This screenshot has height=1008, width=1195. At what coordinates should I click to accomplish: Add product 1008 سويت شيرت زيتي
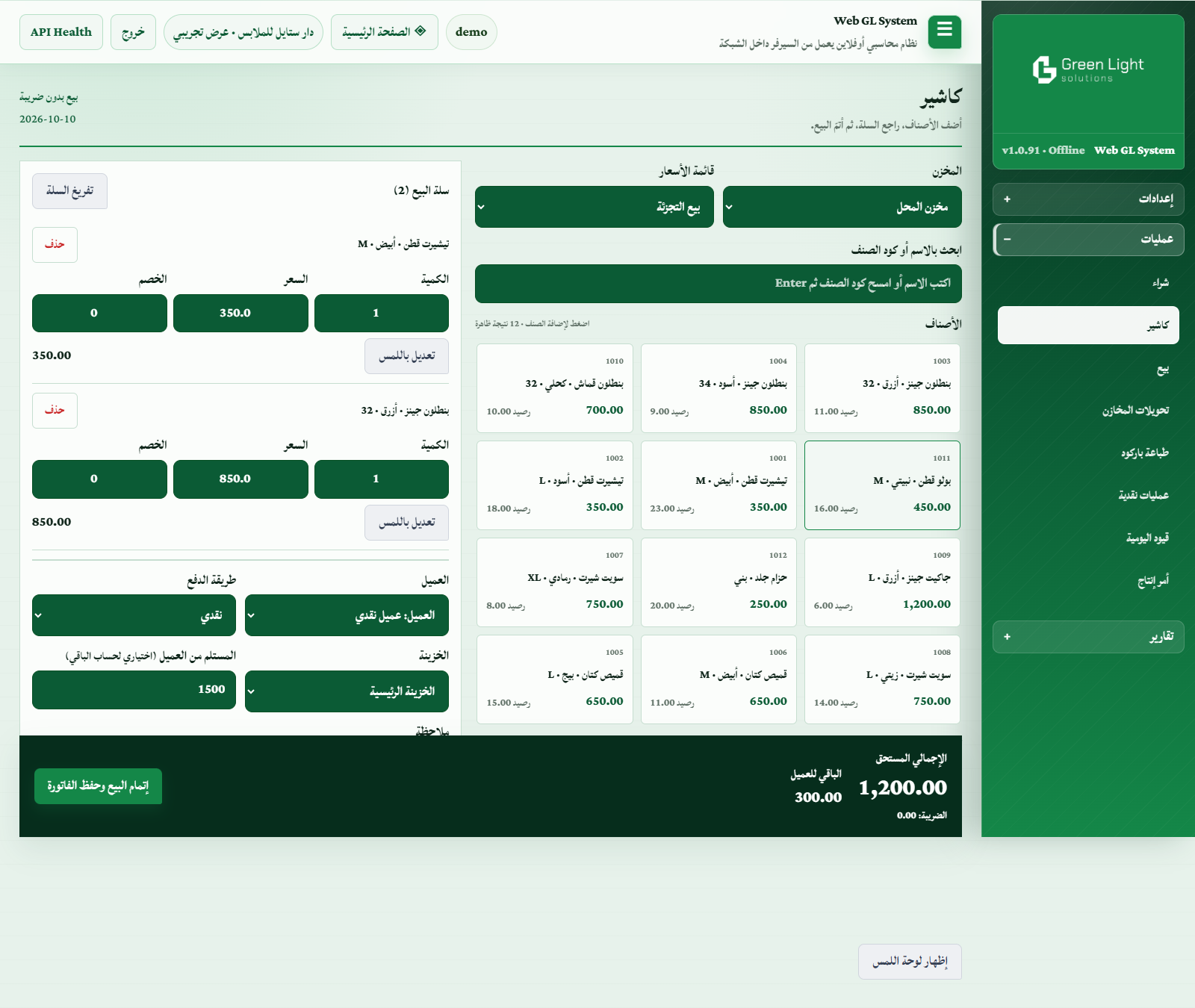point(882,679)
